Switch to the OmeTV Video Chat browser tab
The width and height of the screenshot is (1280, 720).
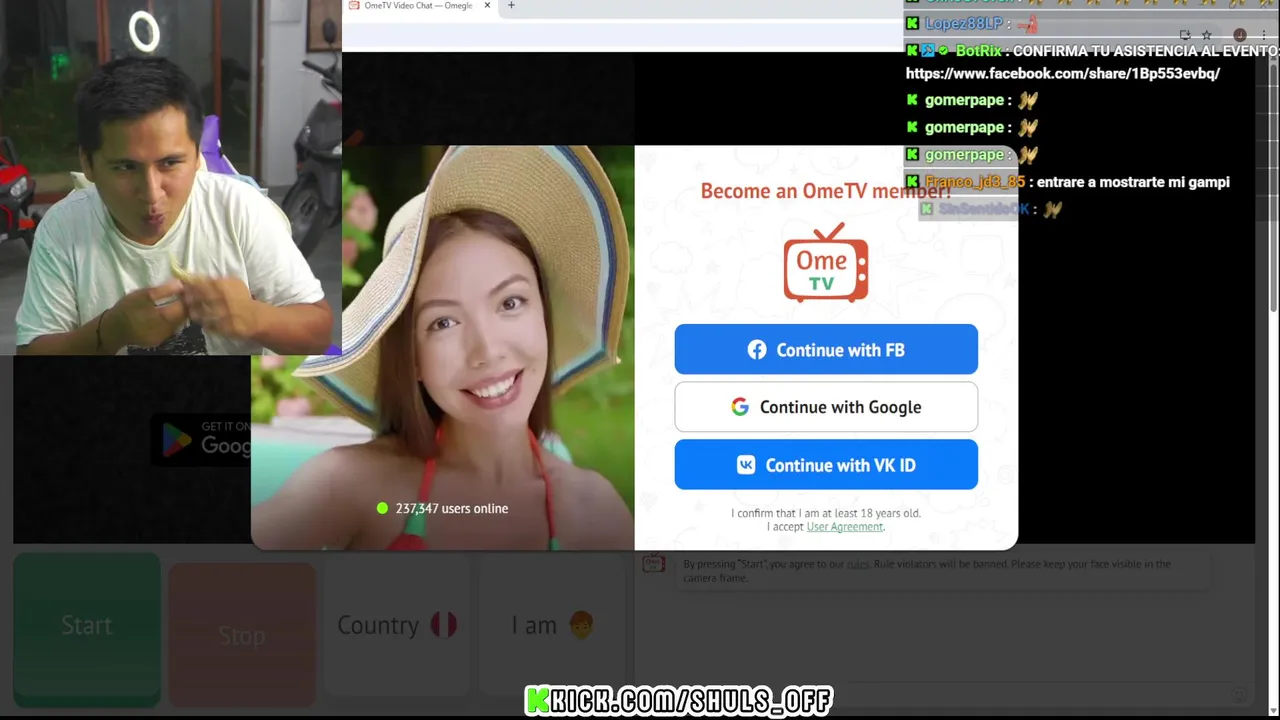[418, 6]
